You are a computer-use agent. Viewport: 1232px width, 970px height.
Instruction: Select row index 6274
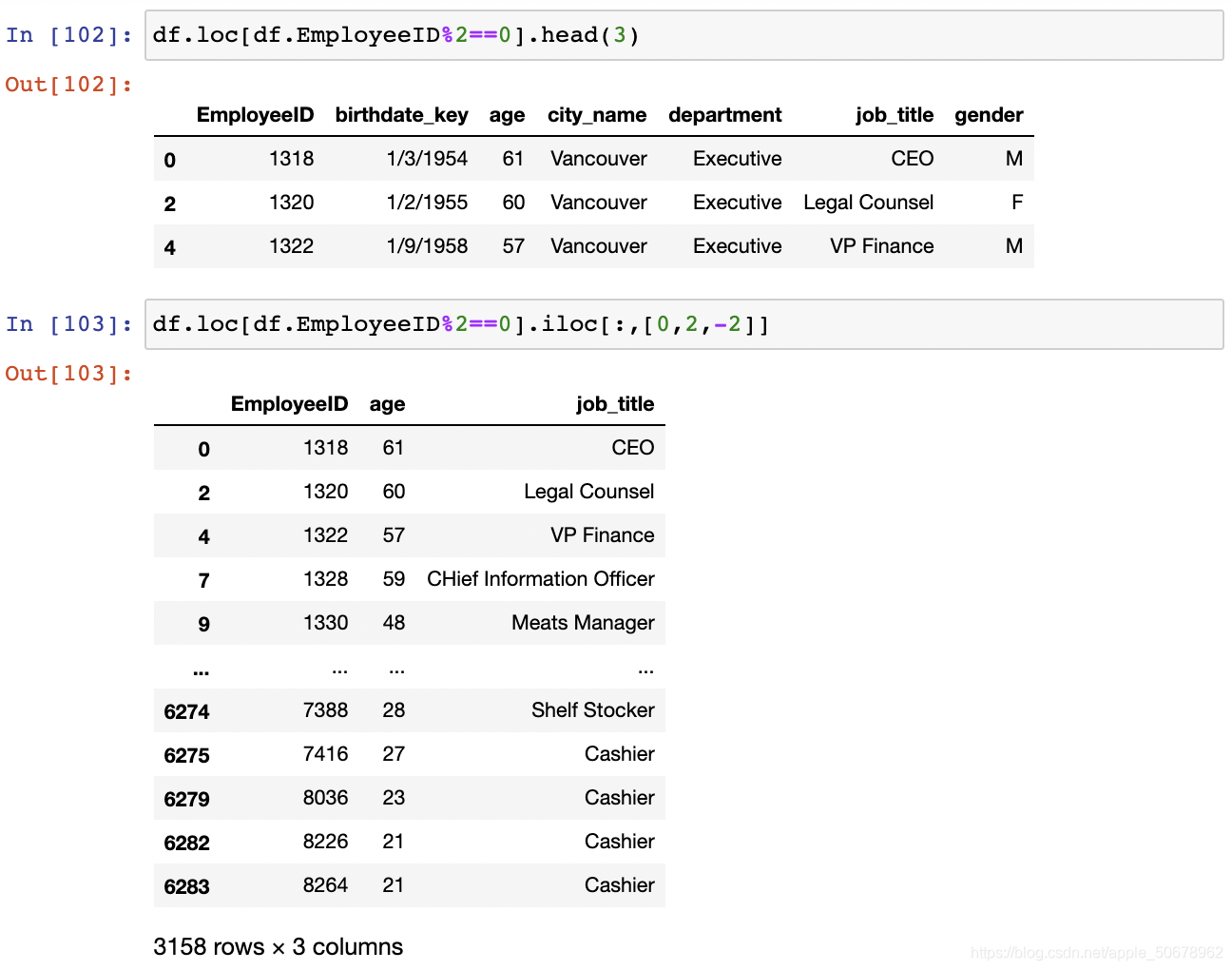pyautogui.click(x=186, y=712)
